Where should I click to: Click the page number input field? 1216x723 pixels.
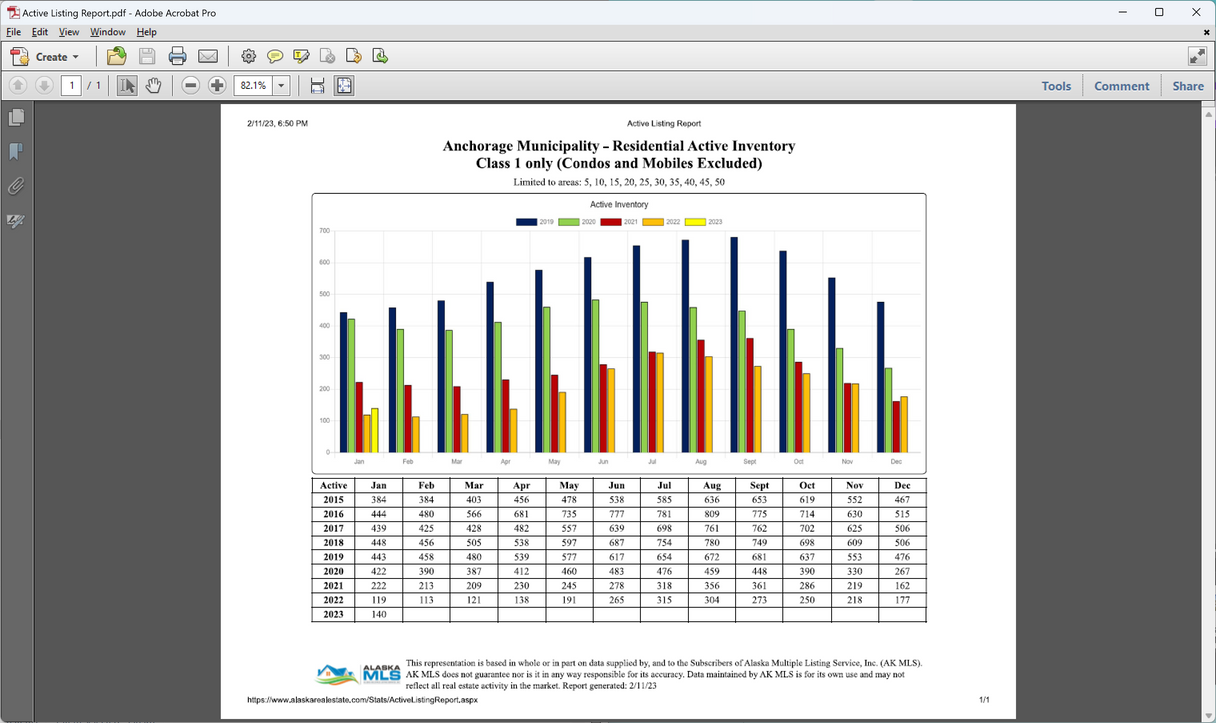click(x=71, y=86)
